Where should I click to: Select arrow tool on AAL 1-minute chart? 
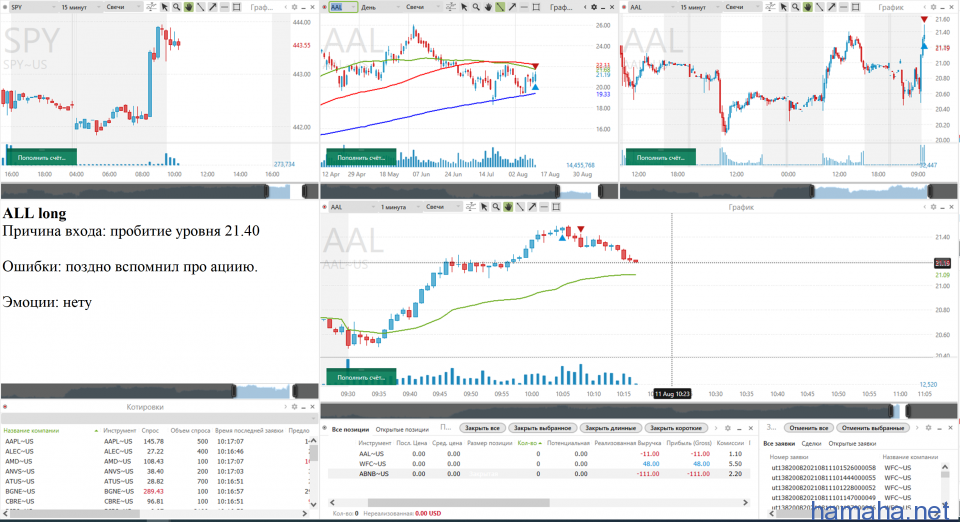532,207
